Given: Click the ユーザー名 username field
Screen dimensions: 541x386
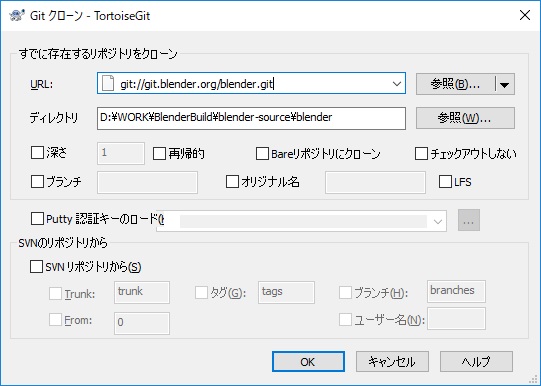Looking at the screenshot, I should (x=456, y=319).
